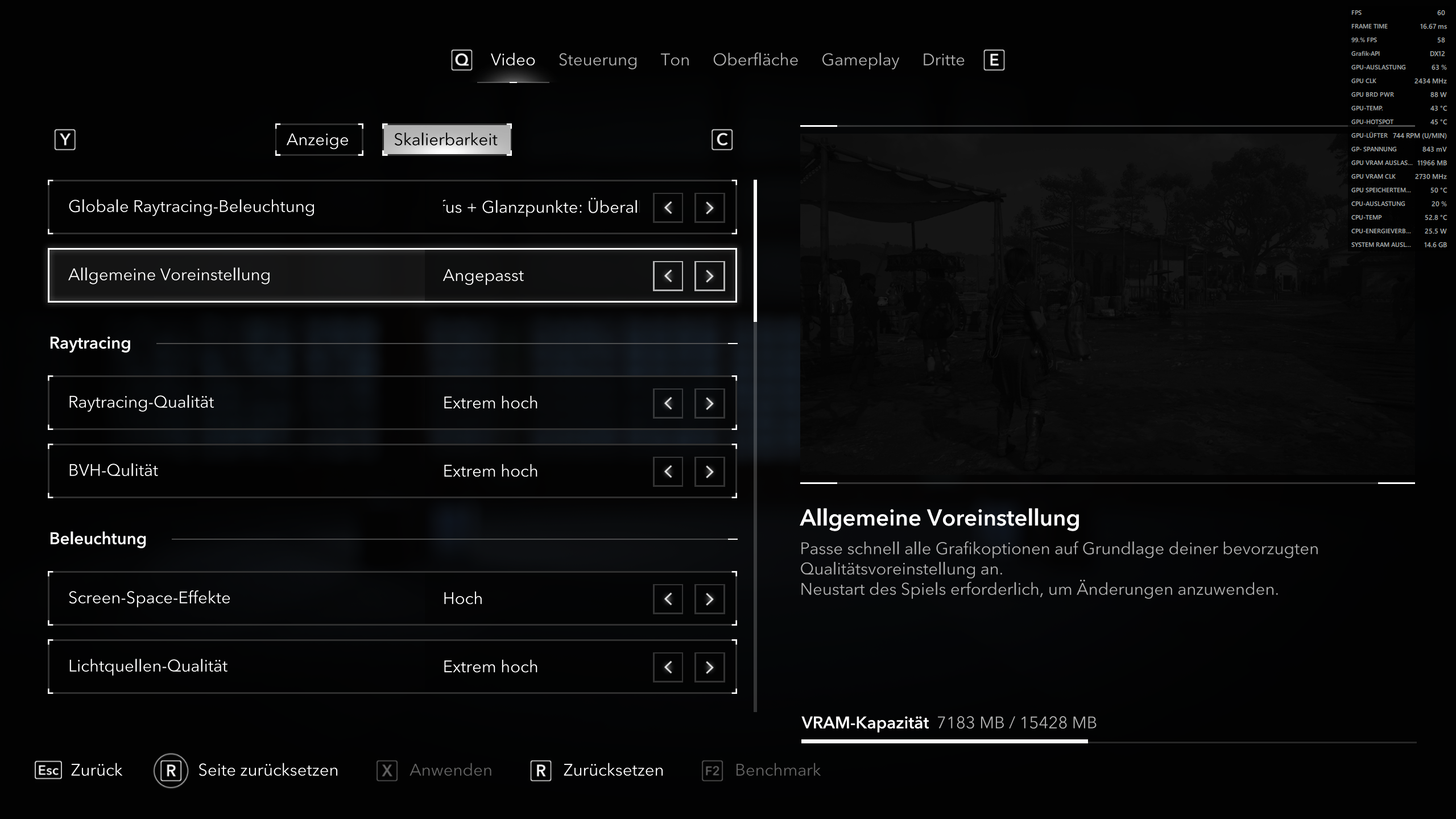Click right arrow for Raytracing-Qualität

tap(709, 403)
